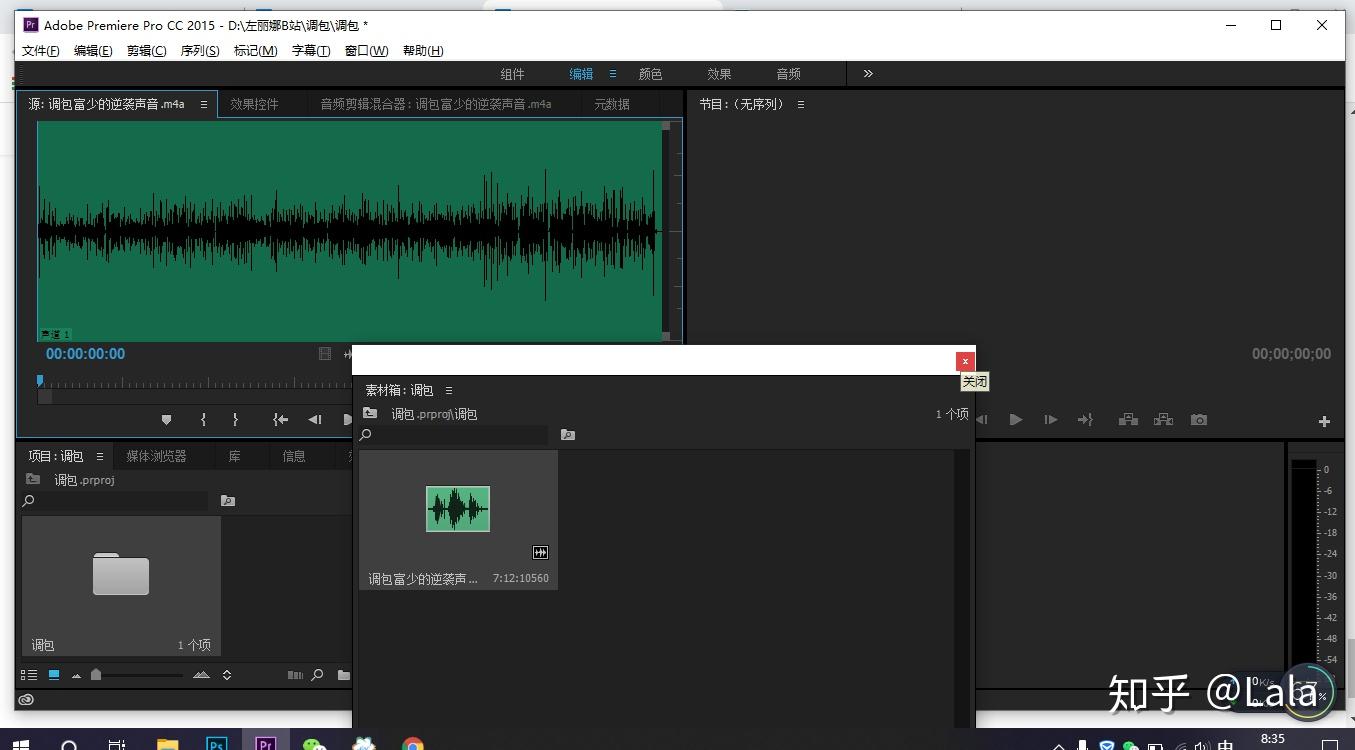
Task: Select 音频 workspace
Action: [788, 74]
